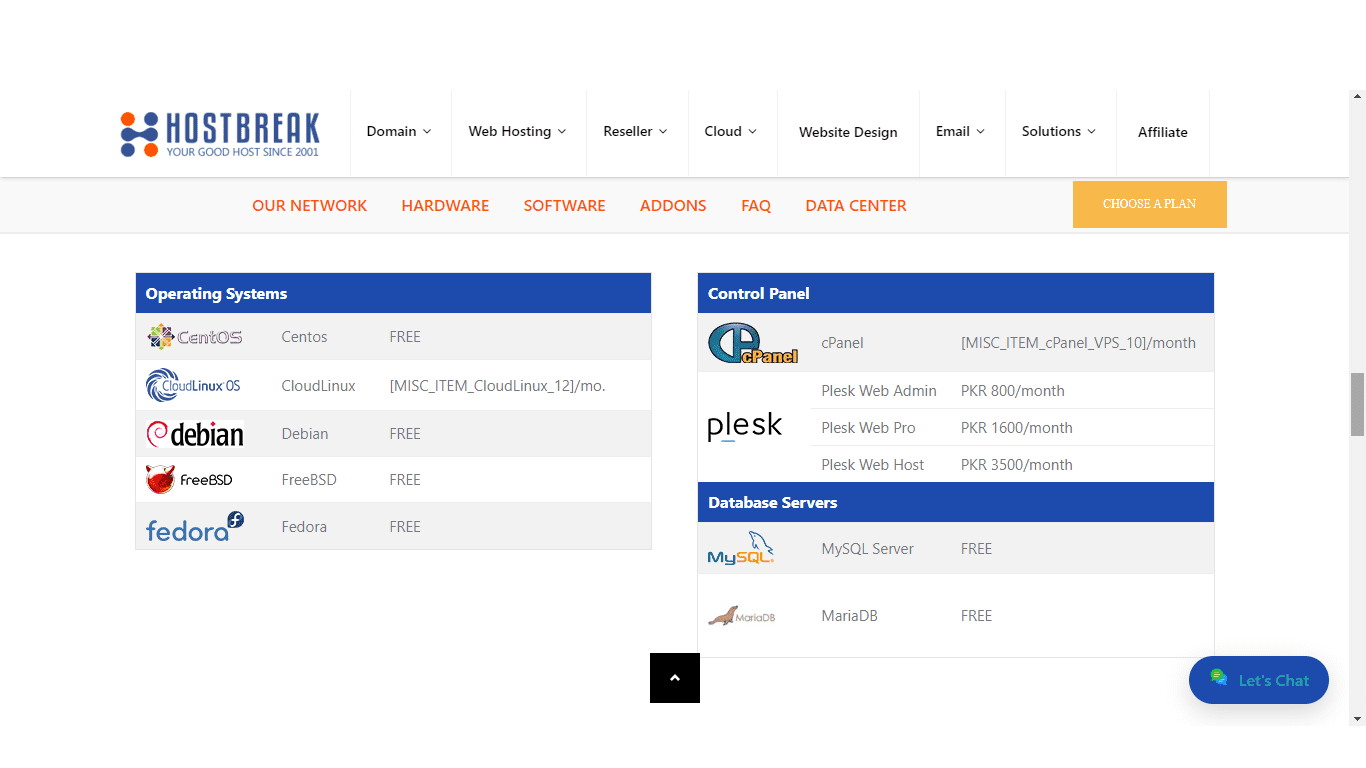1366x768 pixels.
Task: Click the Database Servers table header
Action: [x=956, y=502]
